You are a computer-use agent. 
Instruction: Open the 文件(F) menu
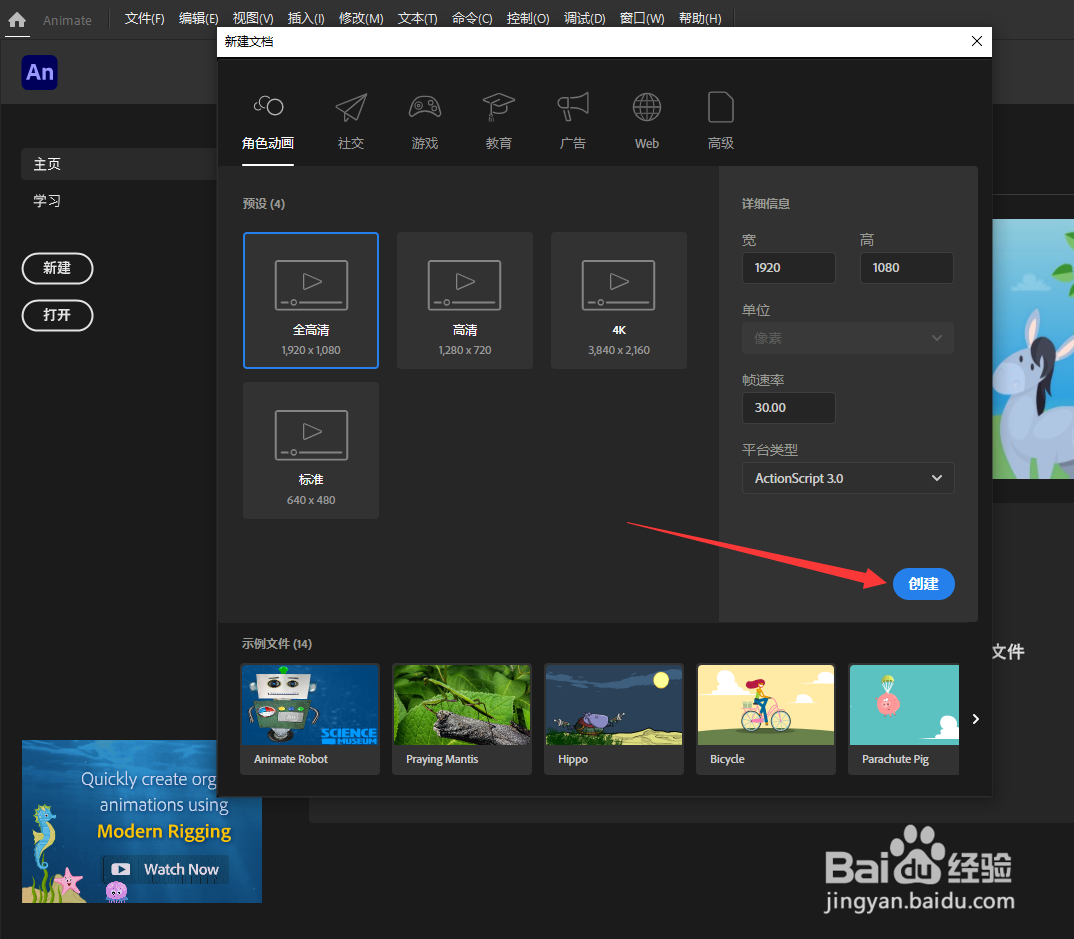tap(145, 18)
